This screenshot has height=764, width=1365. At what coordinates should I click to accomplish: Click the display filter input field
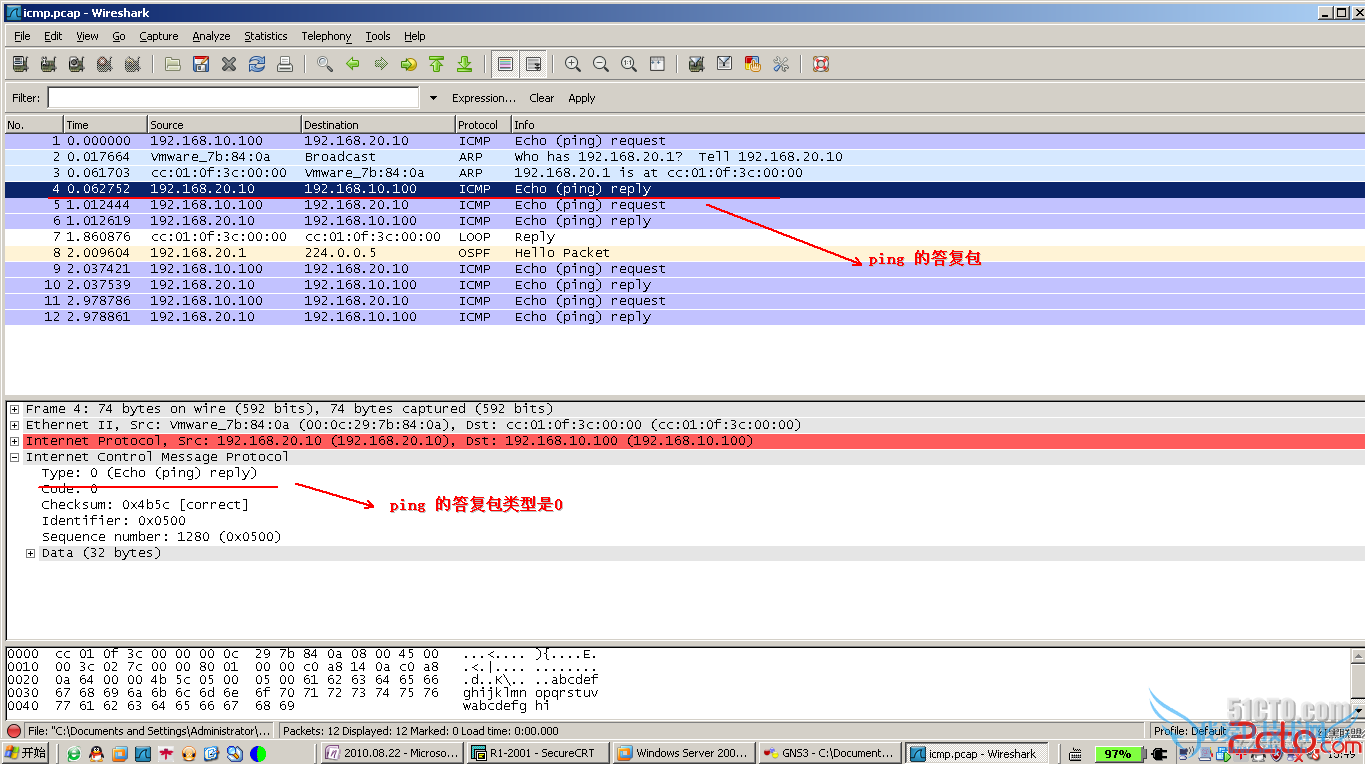point(233,98)
